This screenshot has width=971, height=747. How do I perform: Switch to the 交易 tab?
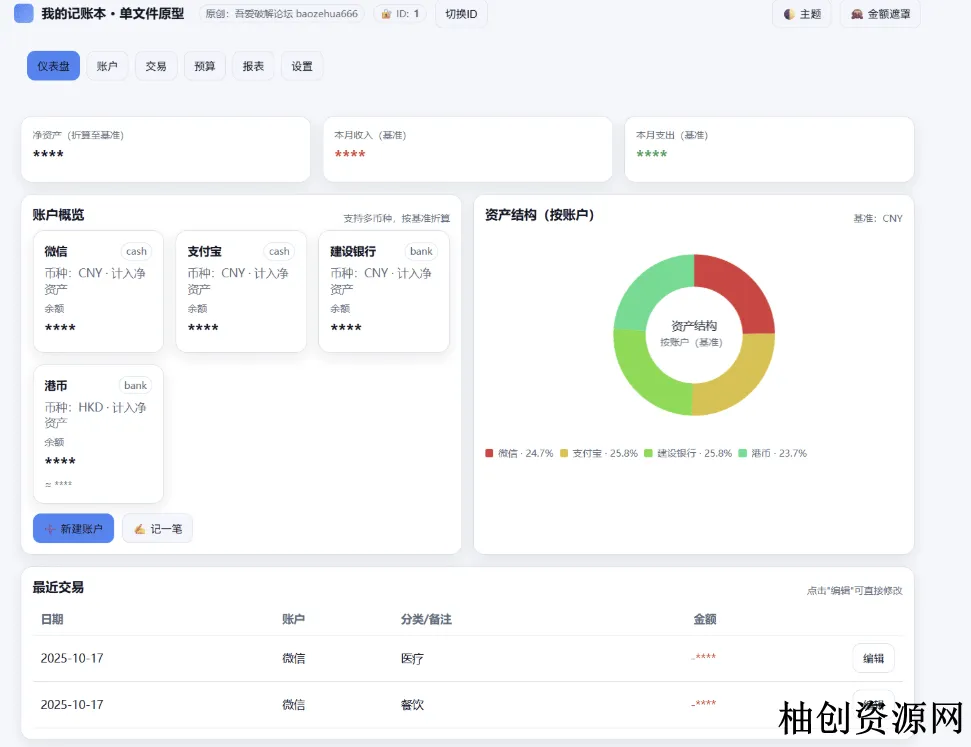pos(156,66)
